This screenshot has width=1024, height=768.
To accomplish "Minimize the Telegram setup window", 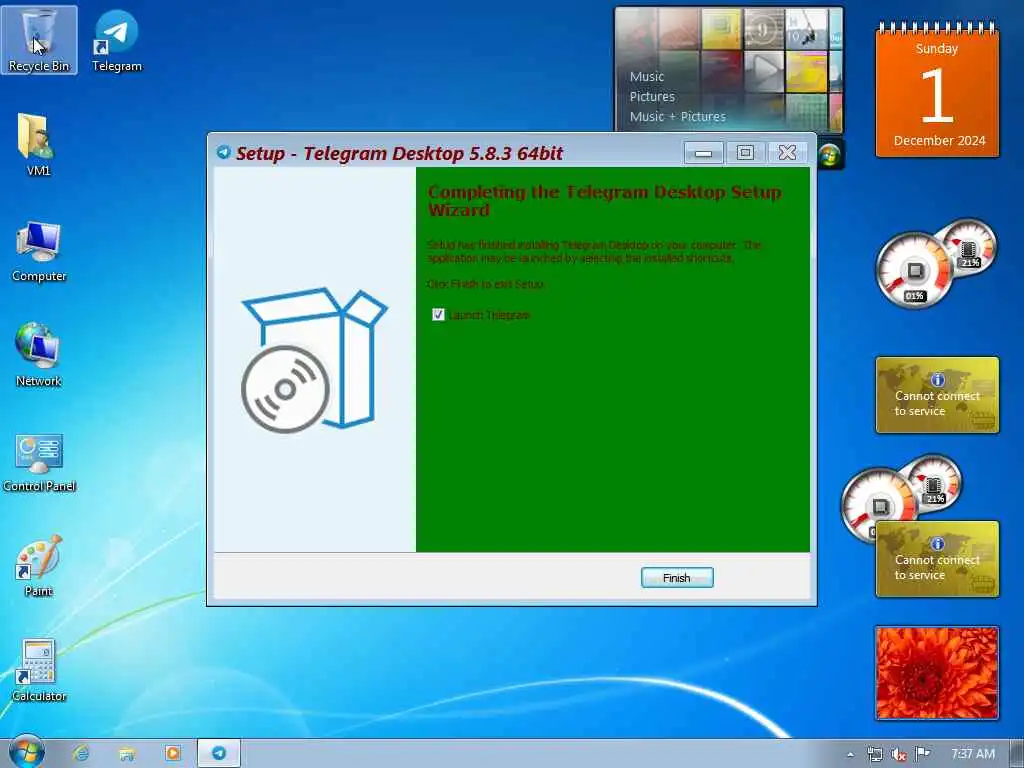I will click(x=703, y=153).
